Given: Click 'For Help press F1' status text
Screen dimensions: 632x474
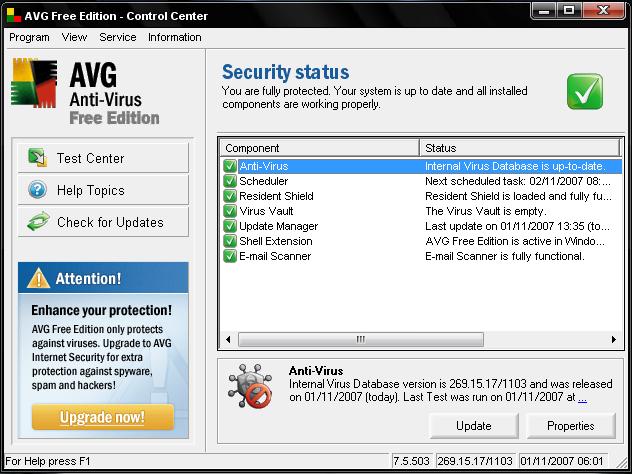Looking at the screenshot, I should [x=48, y=461].
